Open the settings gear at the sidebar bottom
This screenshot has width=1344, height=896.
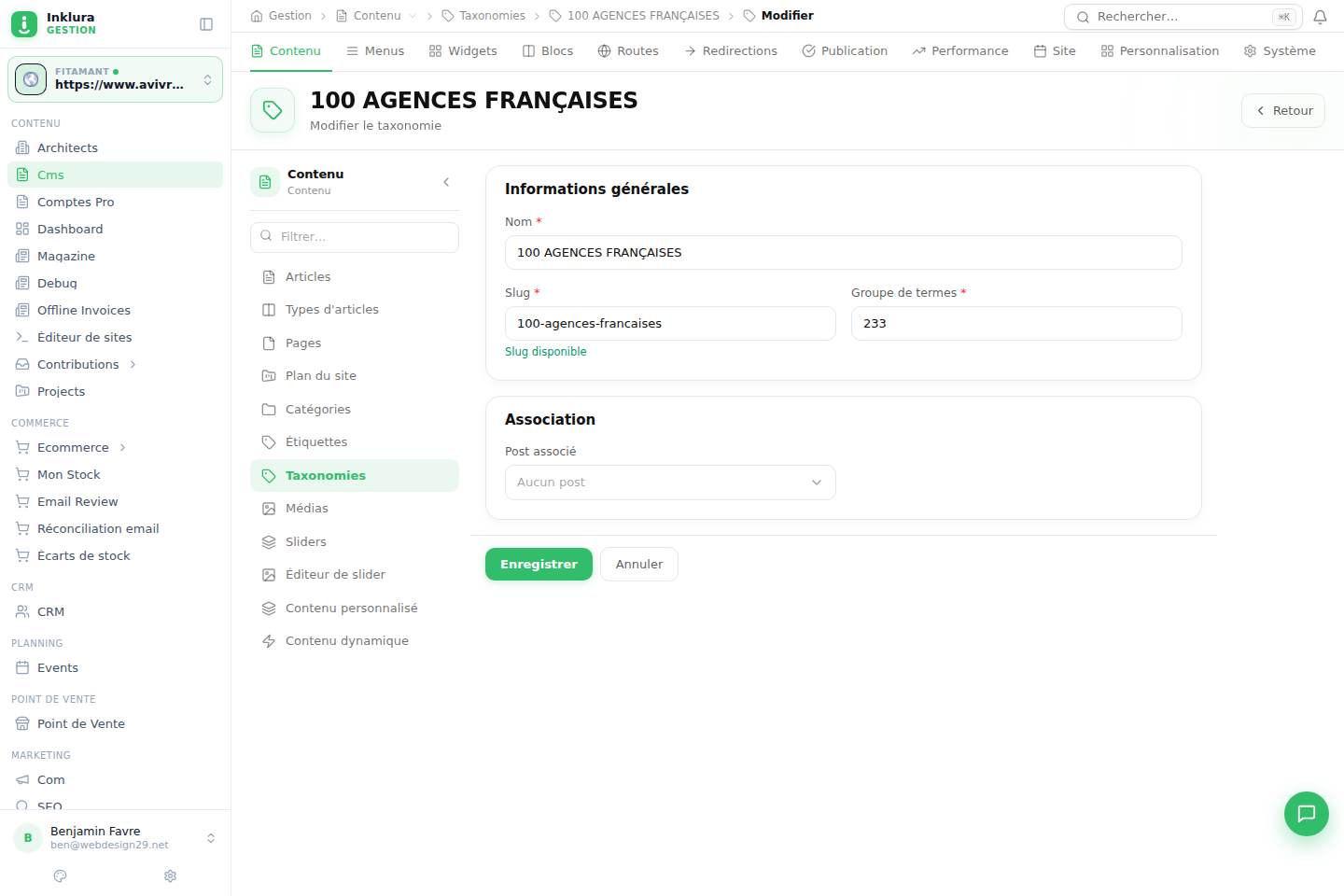(x=170, y=875)
